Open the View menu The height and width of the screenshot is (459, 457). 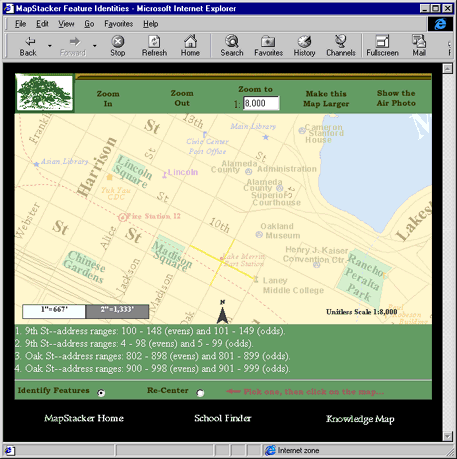click(x=66, y=24)
